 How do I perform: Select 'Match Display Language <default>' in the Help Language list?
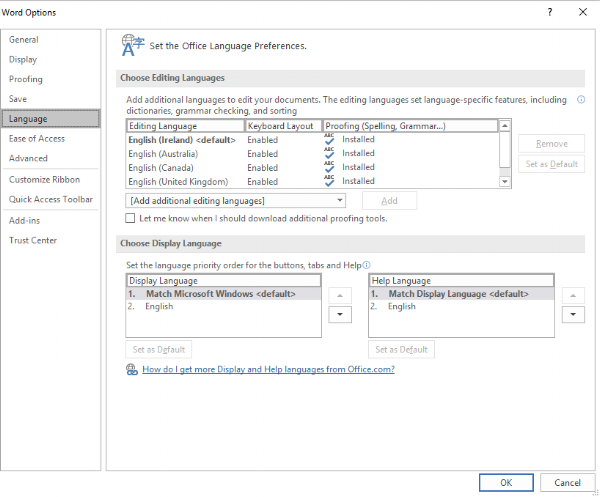pyautogui.click(x=461, y=294)
